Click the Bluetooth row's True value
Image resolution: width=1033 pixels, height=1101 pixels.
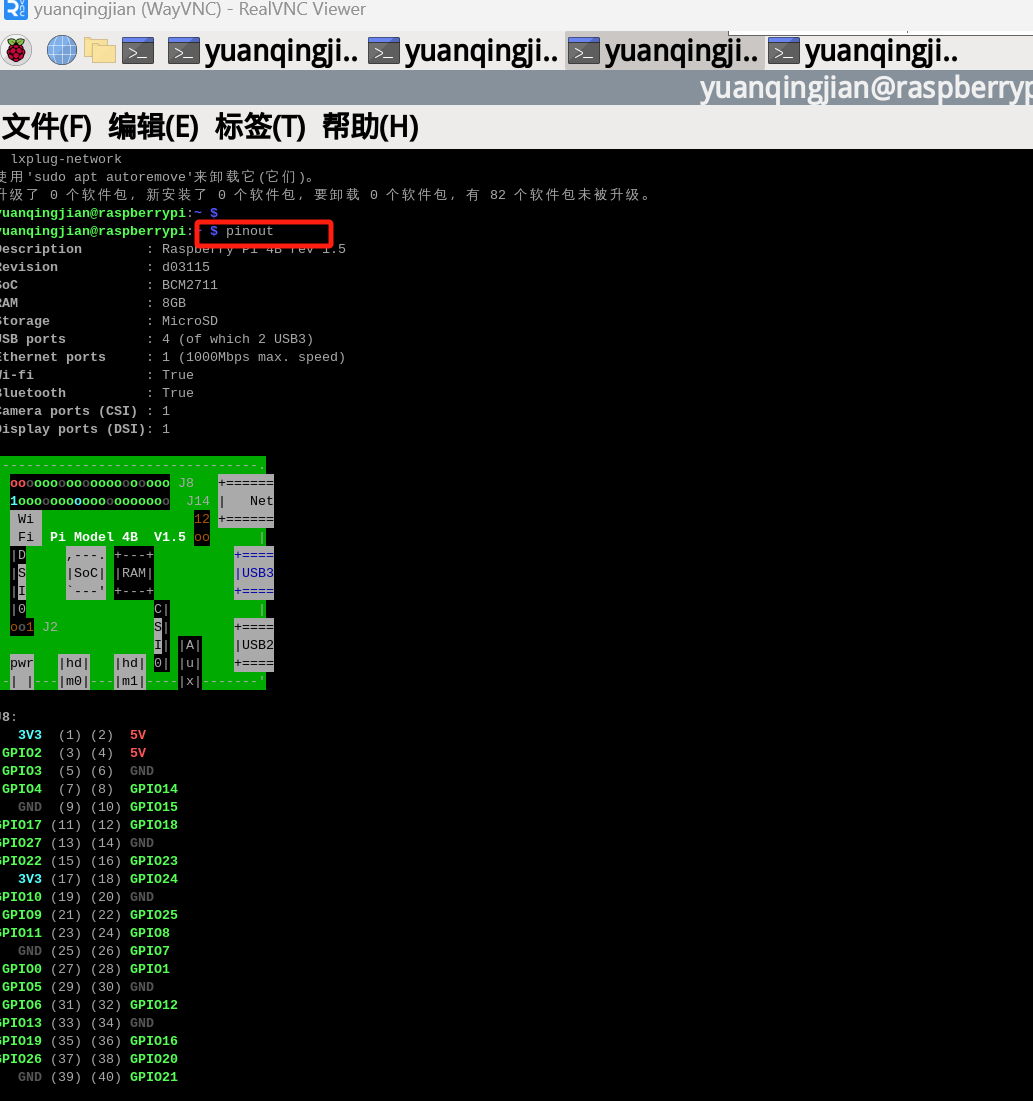coord(178,393)
